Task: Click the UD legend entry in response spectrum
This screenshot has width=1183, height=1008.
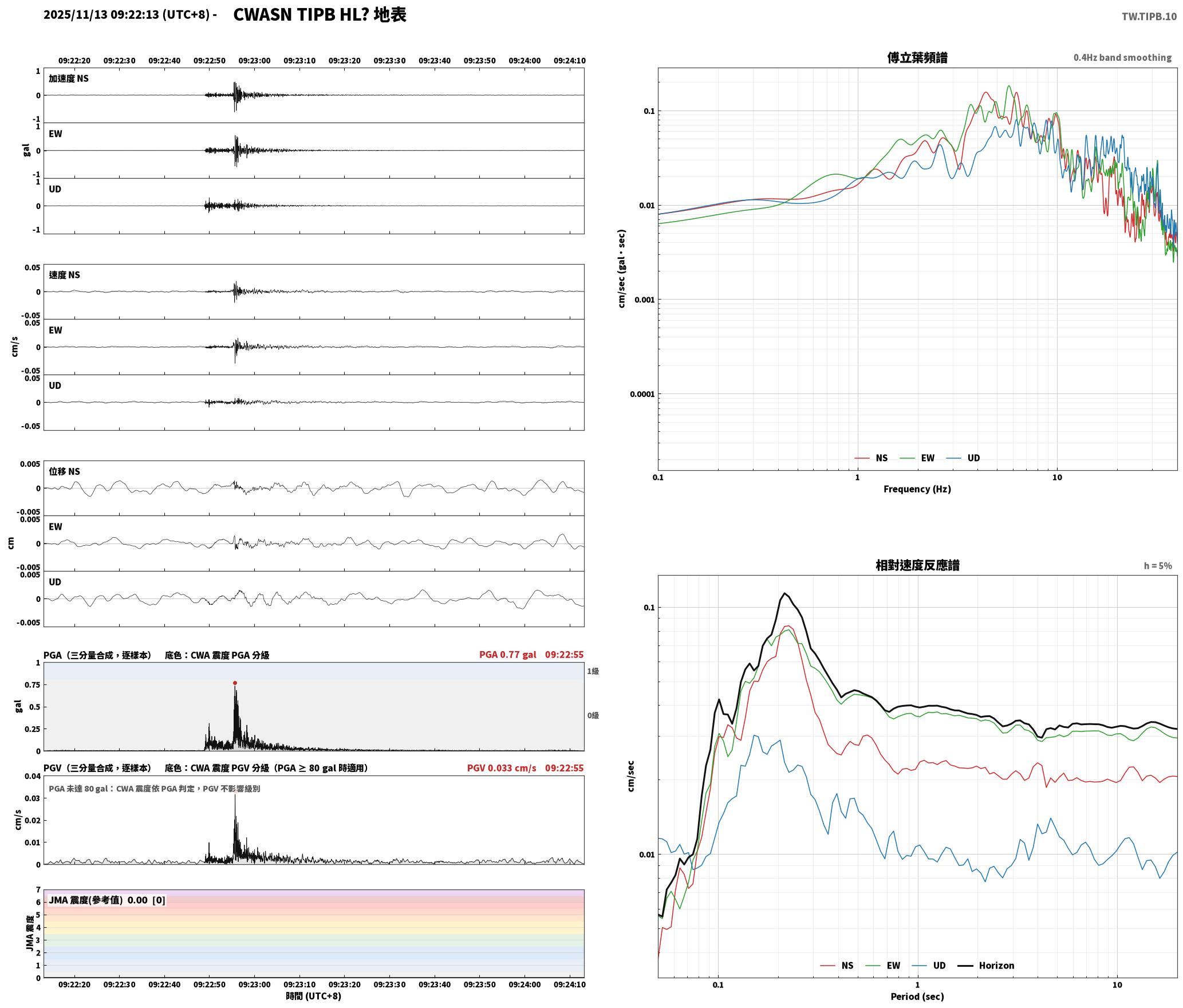Action: (929, 966)
